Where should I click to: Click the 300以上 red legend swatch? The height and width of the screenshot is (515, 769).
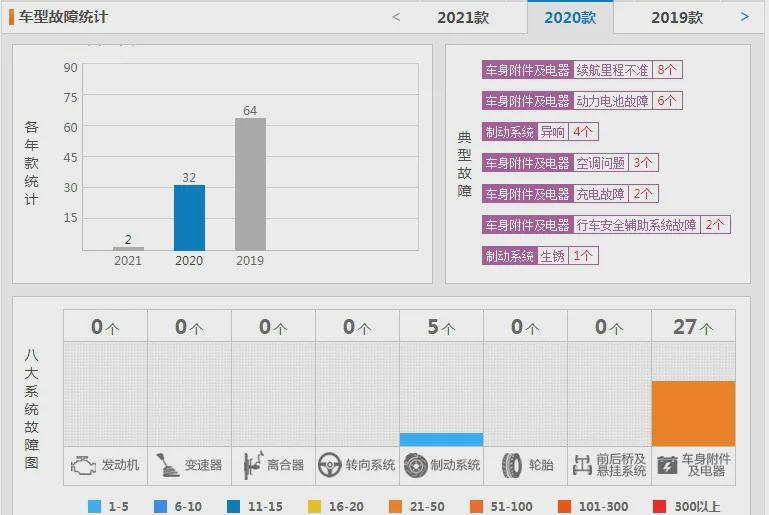point(660,506)
